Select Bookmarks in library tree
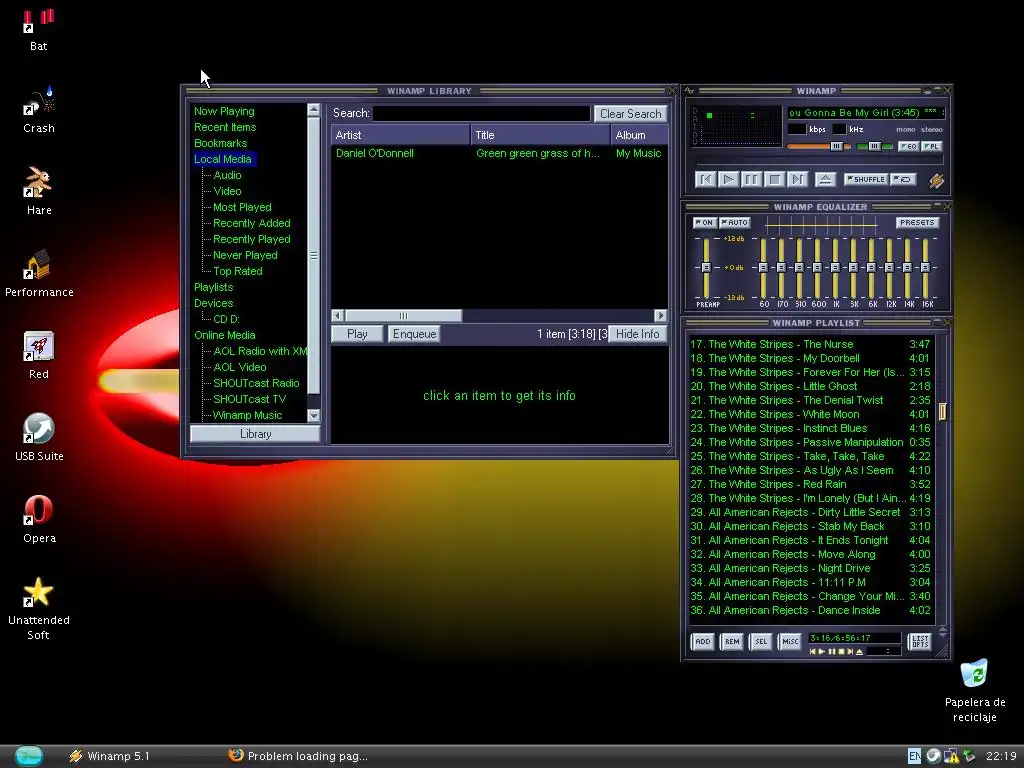Viewport: 1024px width, 768px height. pyautogui.click(x=220, y=143)
